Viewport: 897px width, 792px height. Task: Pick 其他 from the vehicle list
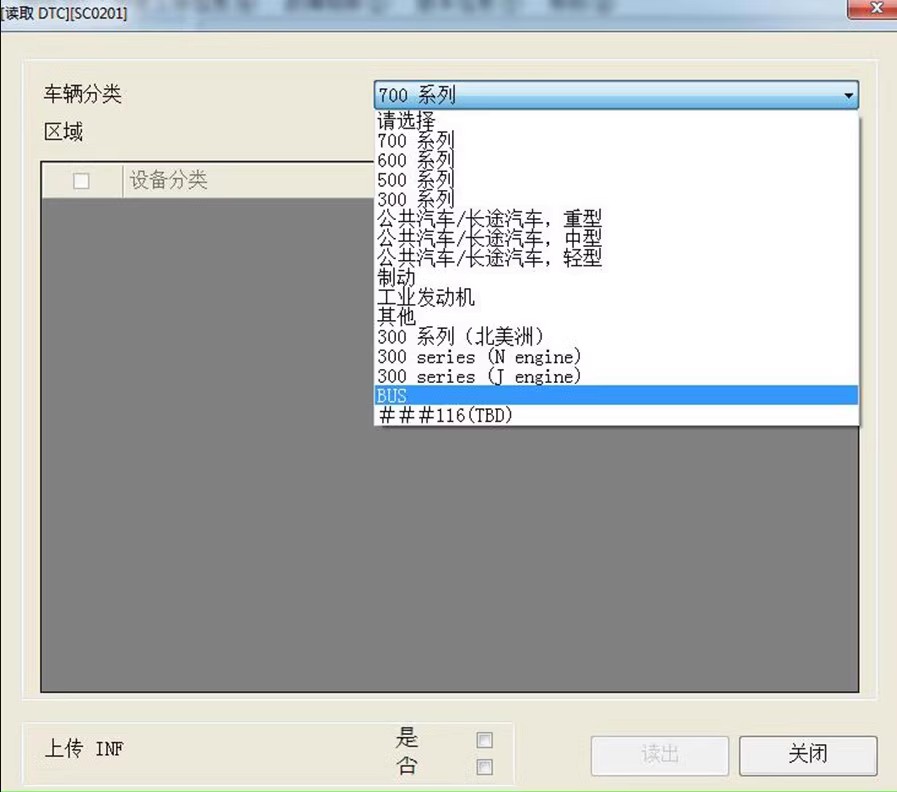tap(616, 316)
